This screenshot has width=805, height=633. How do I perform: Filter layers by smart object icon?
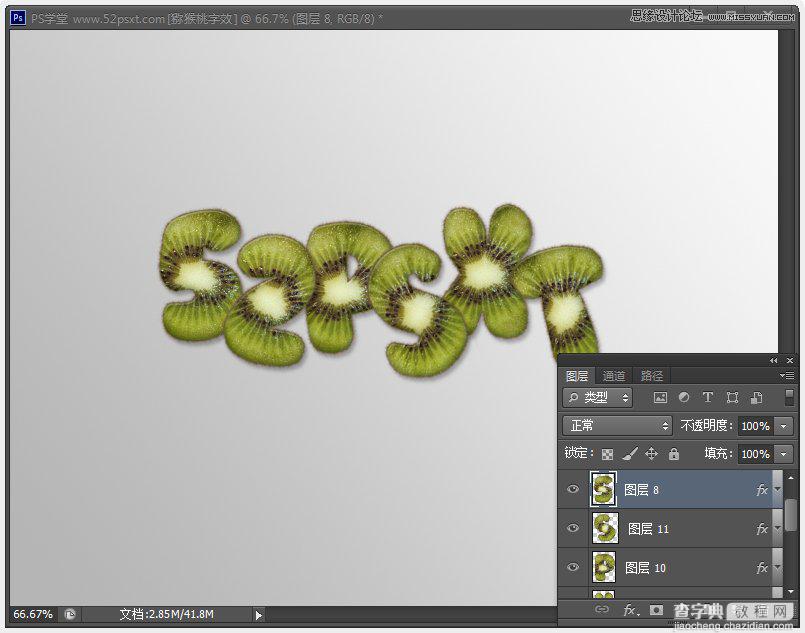[x=757, y=397]
